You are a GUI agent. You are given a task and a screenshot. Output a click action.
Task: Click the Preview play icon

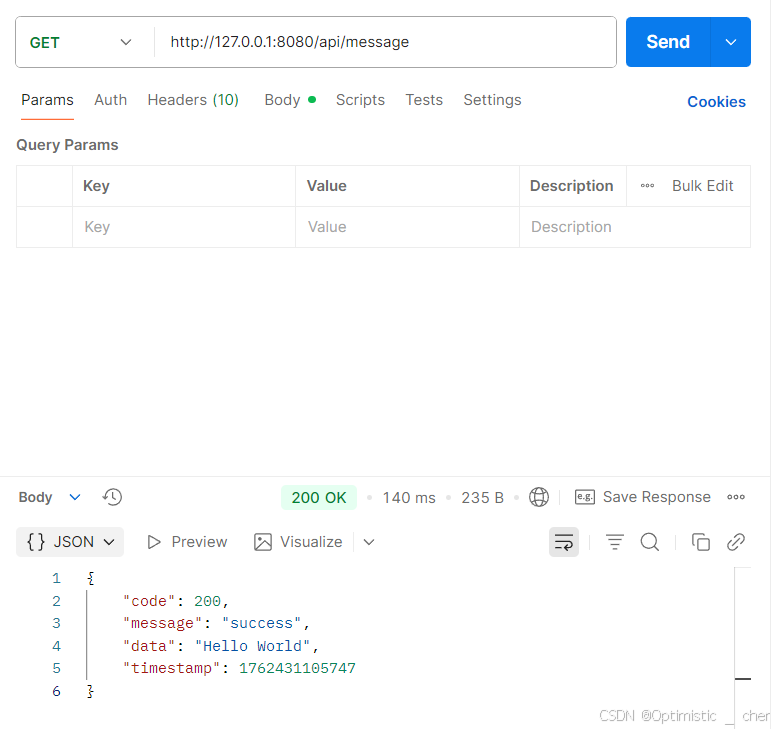[x=154, y=542]
